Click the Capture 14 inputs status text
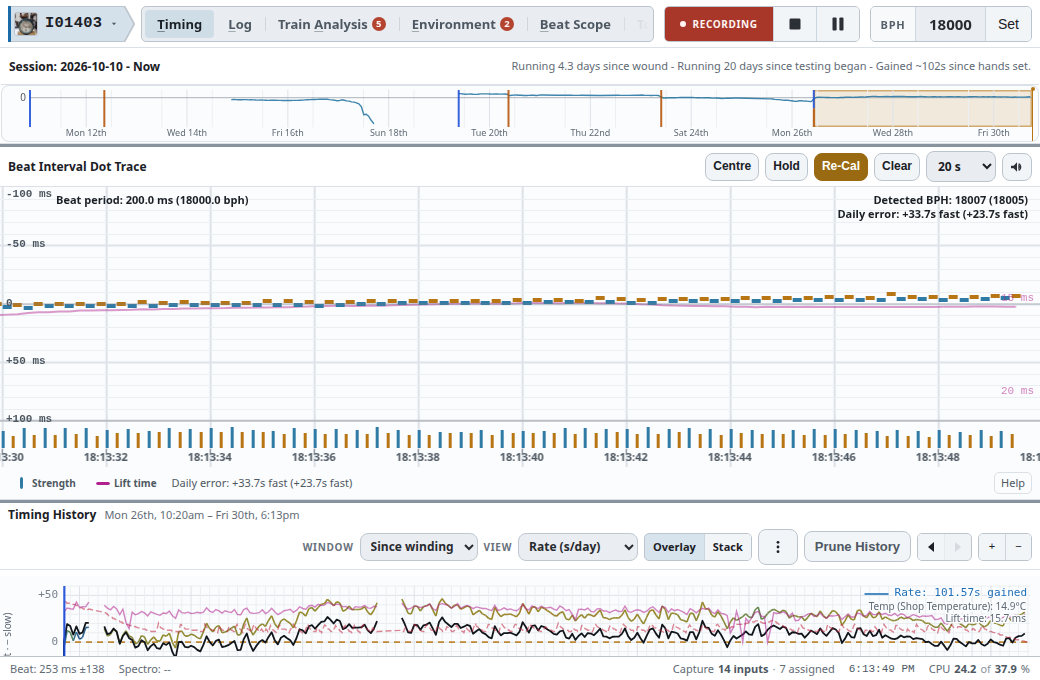This screenshot has width=1040, height=680. pos(720,669)
